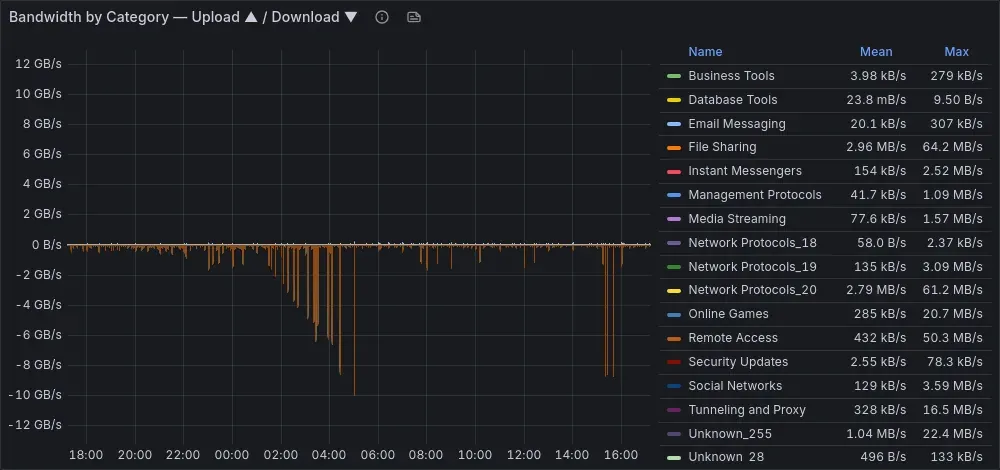Open the Instant Messengers red color swatch
This screenshot has height=470, width=1000.
tap(674, 172)
